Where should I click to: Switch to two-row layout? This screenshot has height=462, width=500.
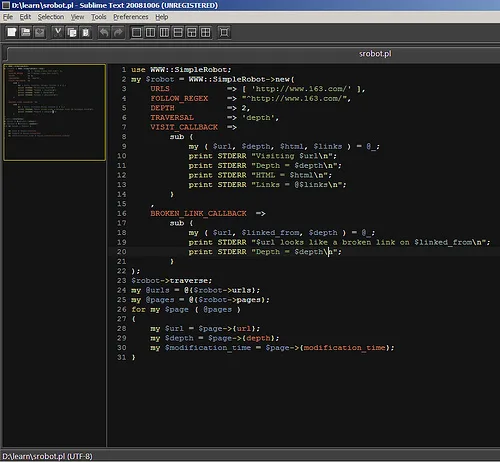tap(178, 32)
